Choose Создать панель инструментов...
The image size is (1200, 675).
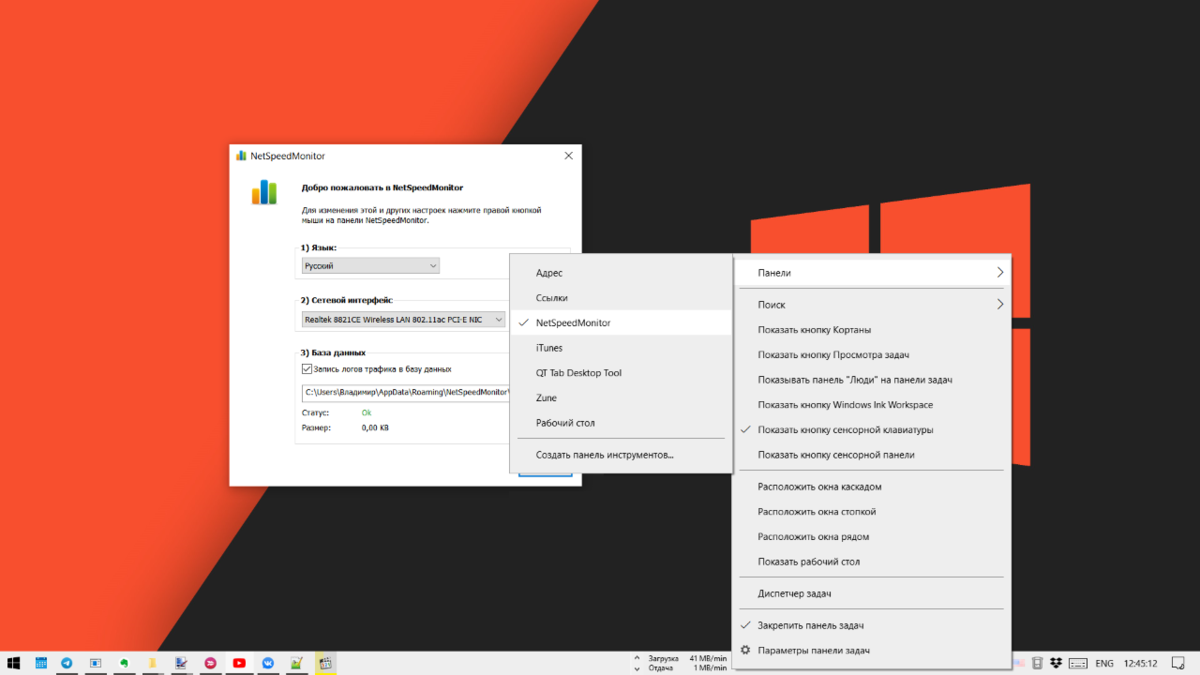621,455
